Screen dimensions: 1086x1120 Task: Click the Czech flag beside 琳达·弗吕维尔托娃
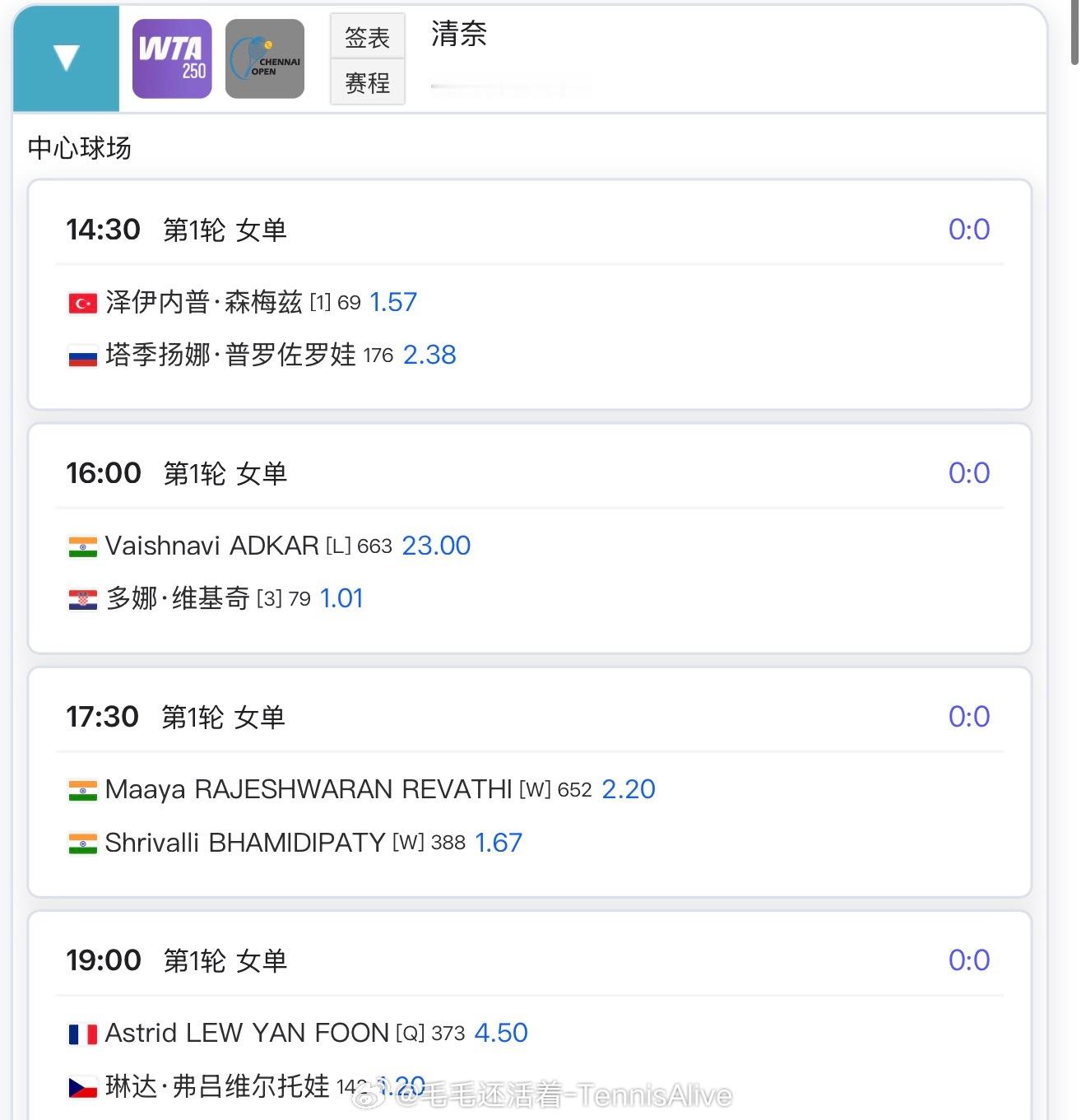pyautogui.click(x=82, y=1088)
